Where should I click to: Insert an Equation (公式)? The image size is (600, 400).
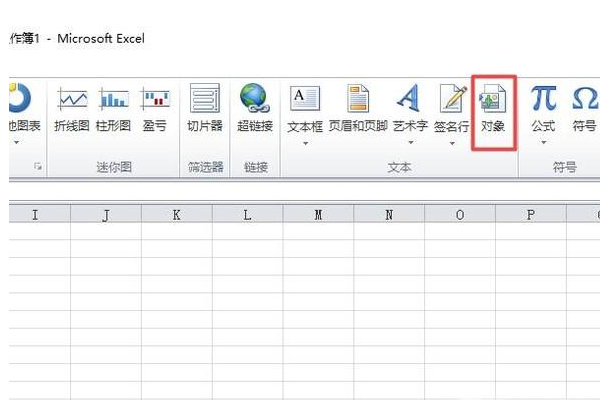[x=543, y=109]
